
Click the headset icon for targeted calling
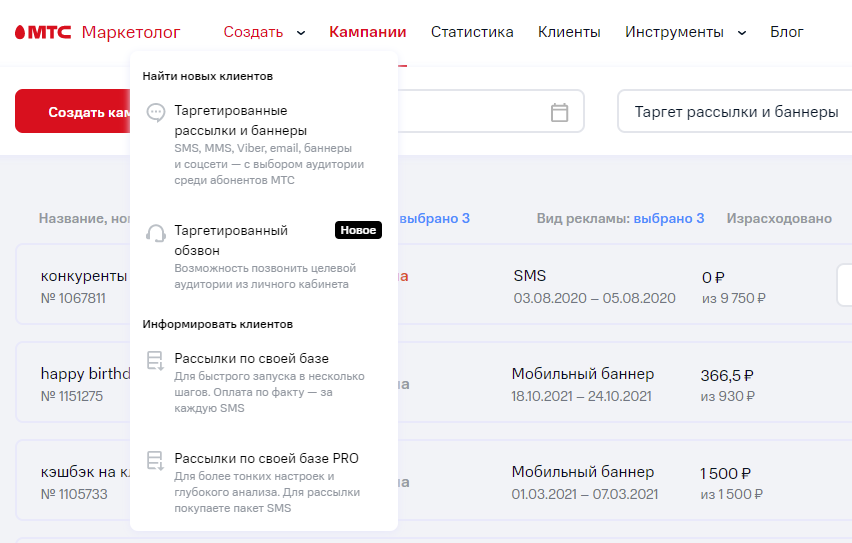point(156,233)
